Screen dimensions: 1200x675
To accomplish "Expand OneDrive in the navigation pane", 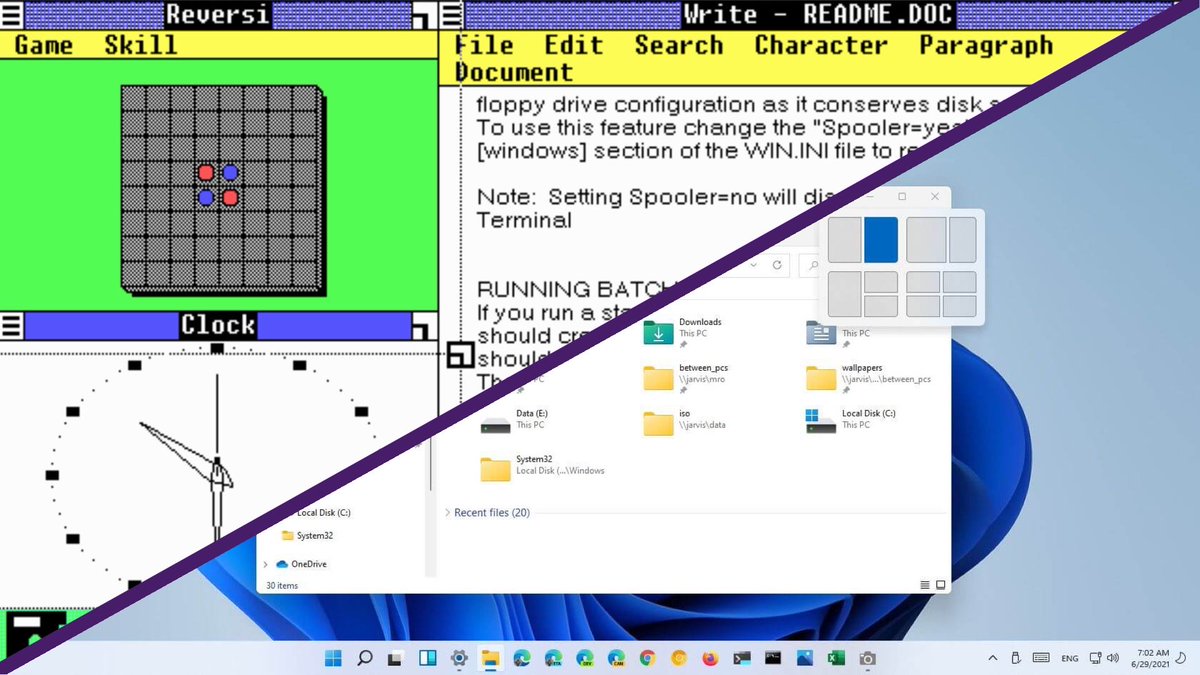I will point(265,562).
